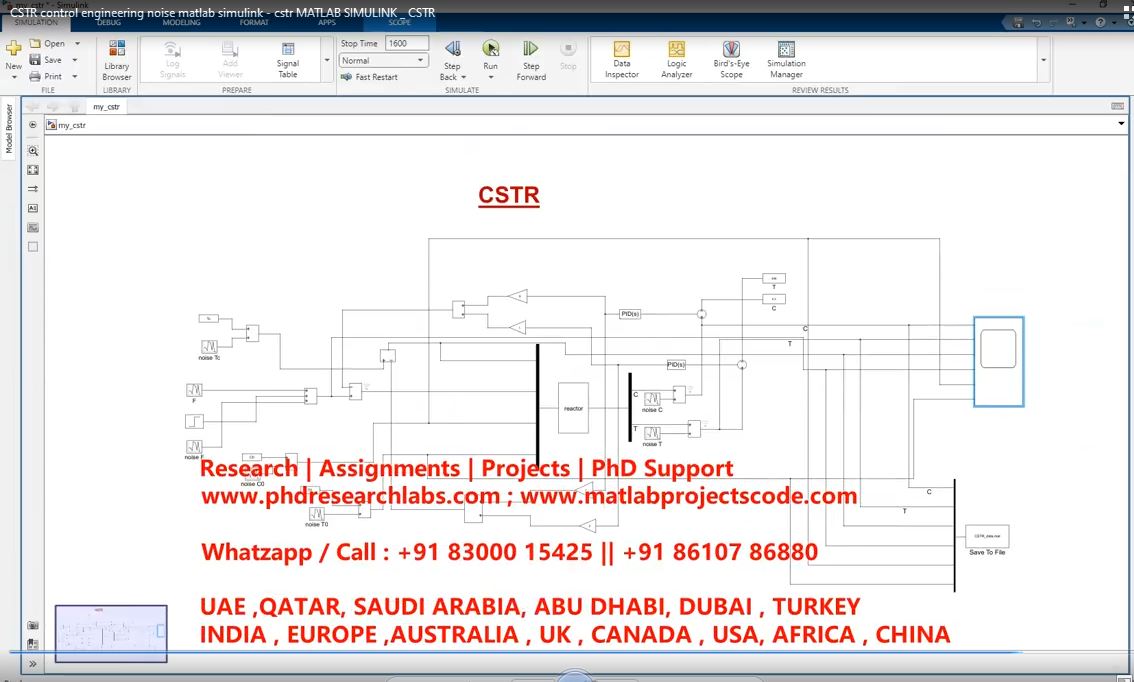1134x682 pixels.
Task: Open the Data Inspector
Action: [x=621, y=59]
